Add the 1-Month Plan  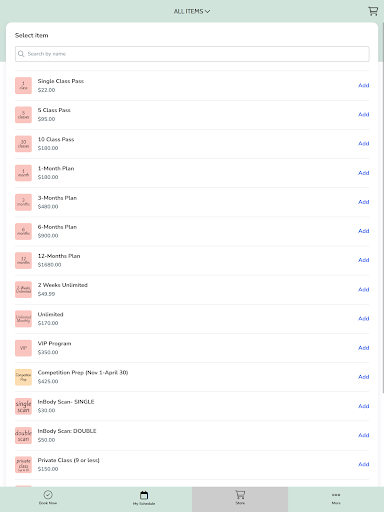click(364, 173)
